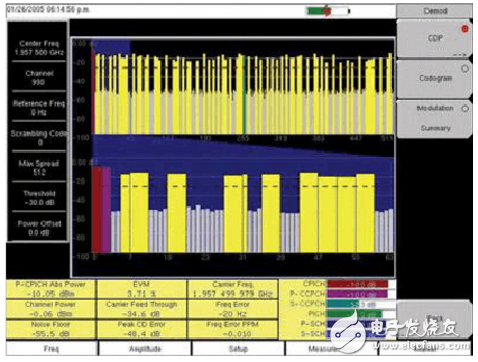Select the Threshold -30.0 dB parameter

click(39, 198)
